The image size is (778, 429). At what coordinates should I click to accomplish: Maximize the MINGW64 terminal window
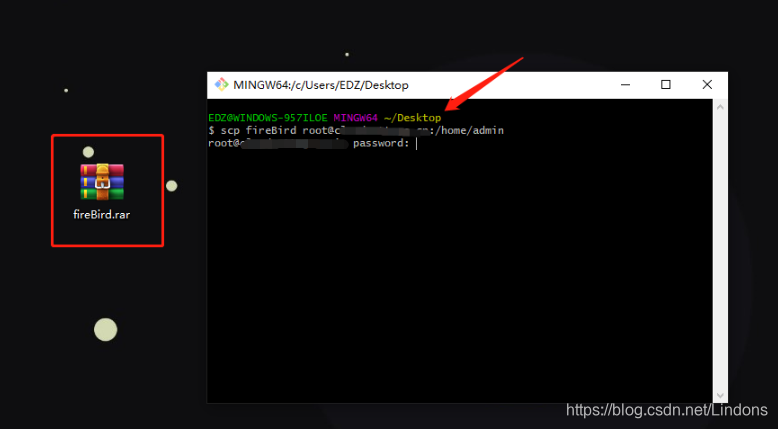(x=666, y=85)
